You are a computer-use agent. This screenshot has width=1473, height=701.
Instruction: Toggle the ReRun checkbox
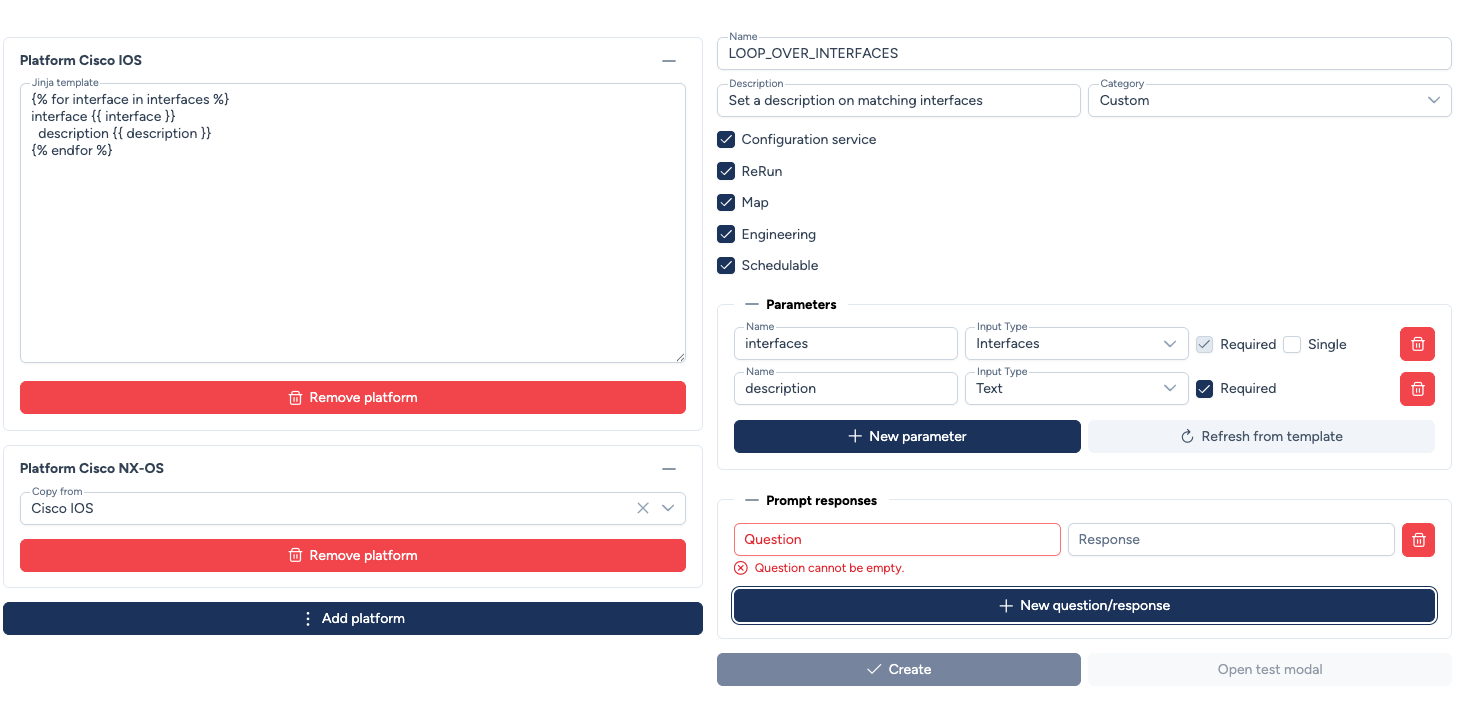[726, 171]
